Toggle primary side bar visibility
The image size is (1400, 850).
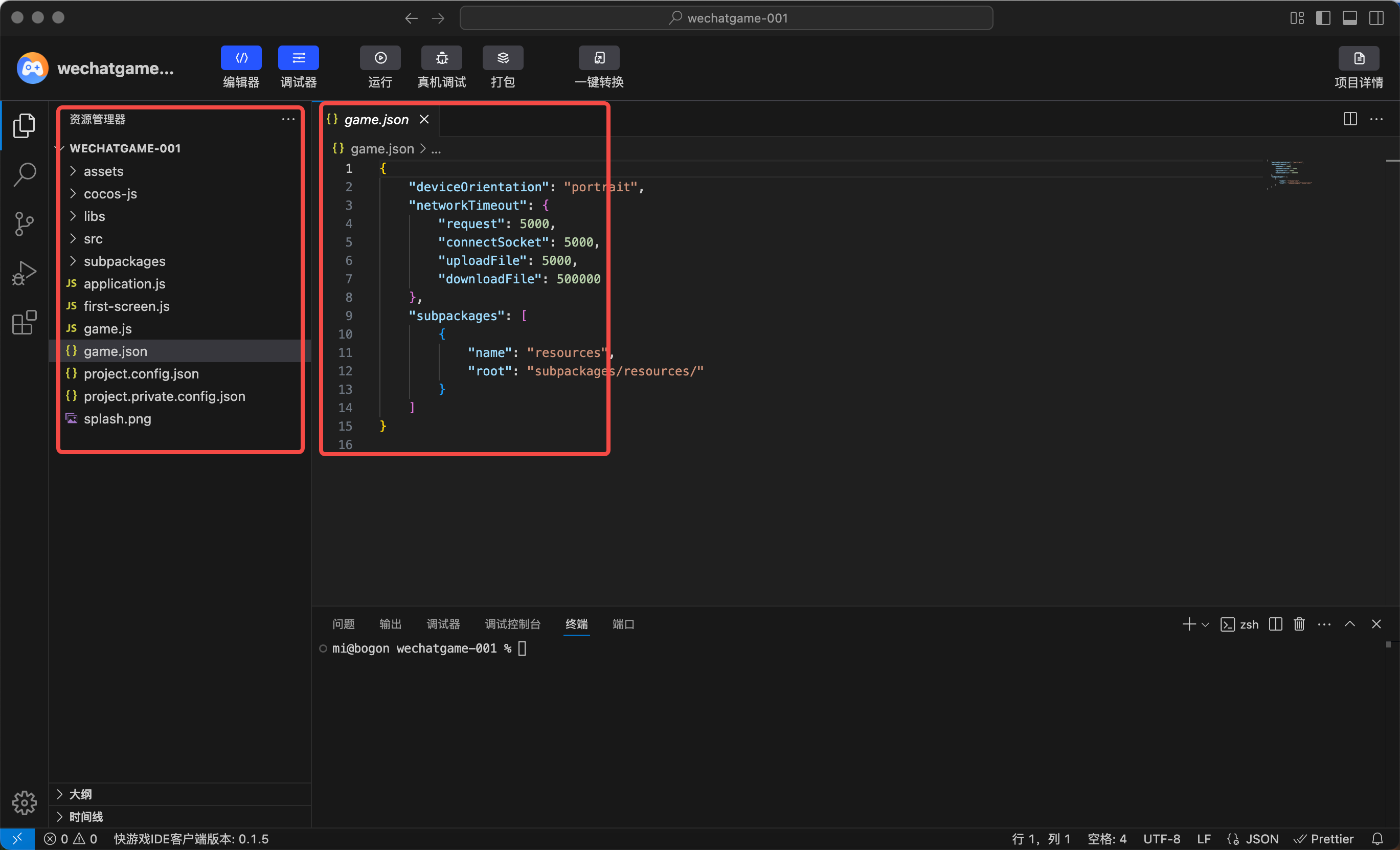pyautogui.click(x=1323, y=18)
